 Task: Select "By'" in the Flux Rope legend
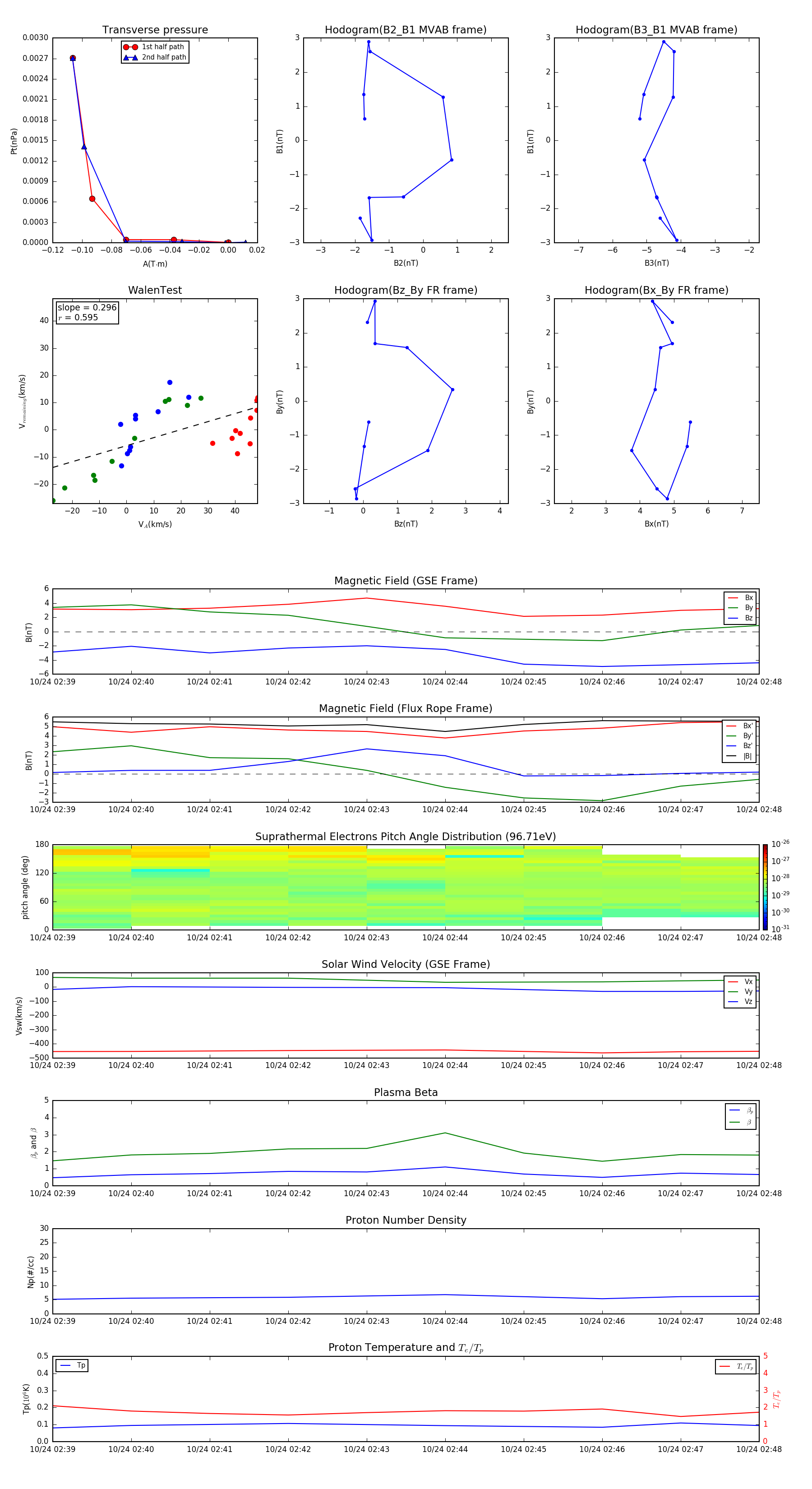pos(740,736)
